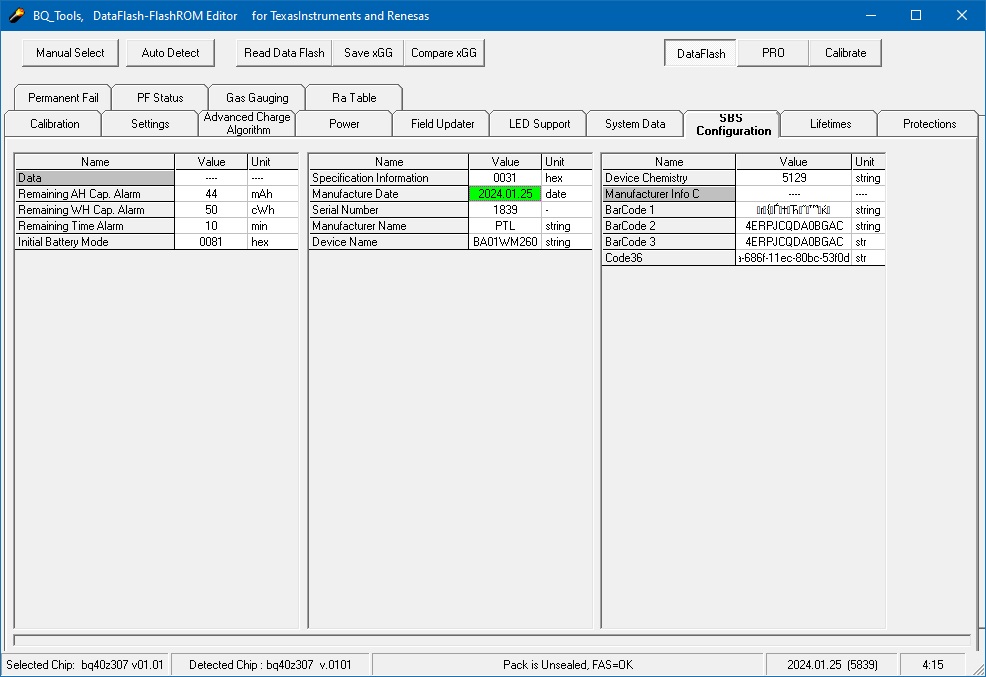
Task: Select the 'Device Chemistry' row name
Action: click(x=668, y=178)
